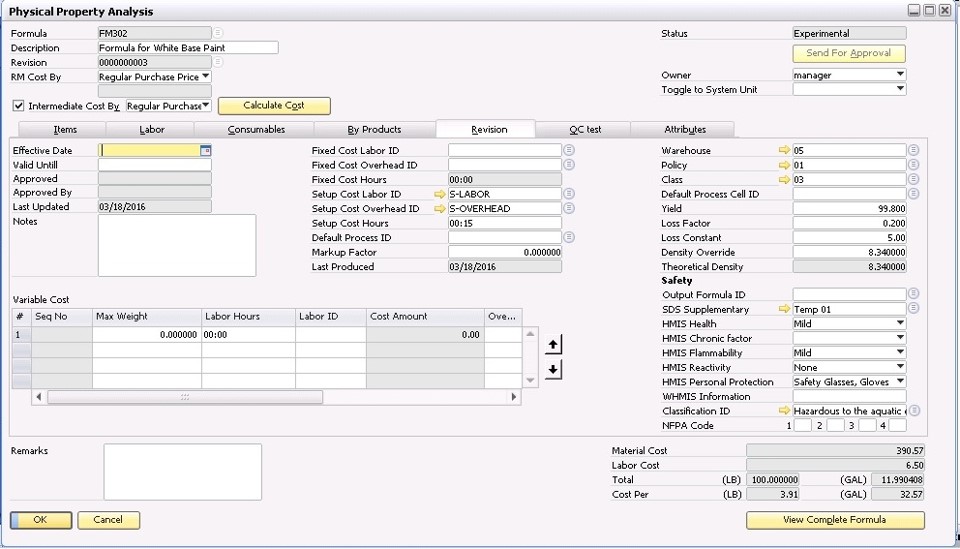Image resolution: width=960 pixels, height=549 pixels.
Task: Open the lookup list for the Formula field
Action: pyautogui.click(x=218, y=33)
